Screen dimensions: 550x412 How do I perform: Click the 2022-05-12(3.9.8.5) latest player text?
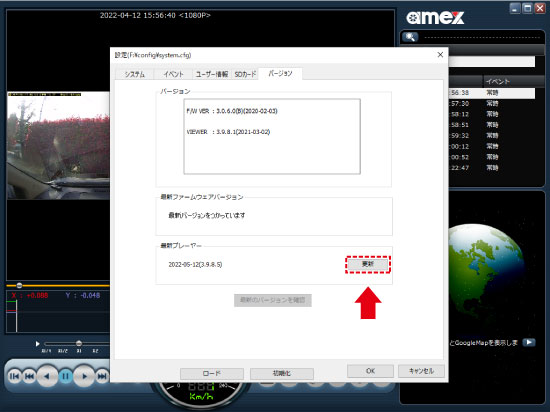195,264
